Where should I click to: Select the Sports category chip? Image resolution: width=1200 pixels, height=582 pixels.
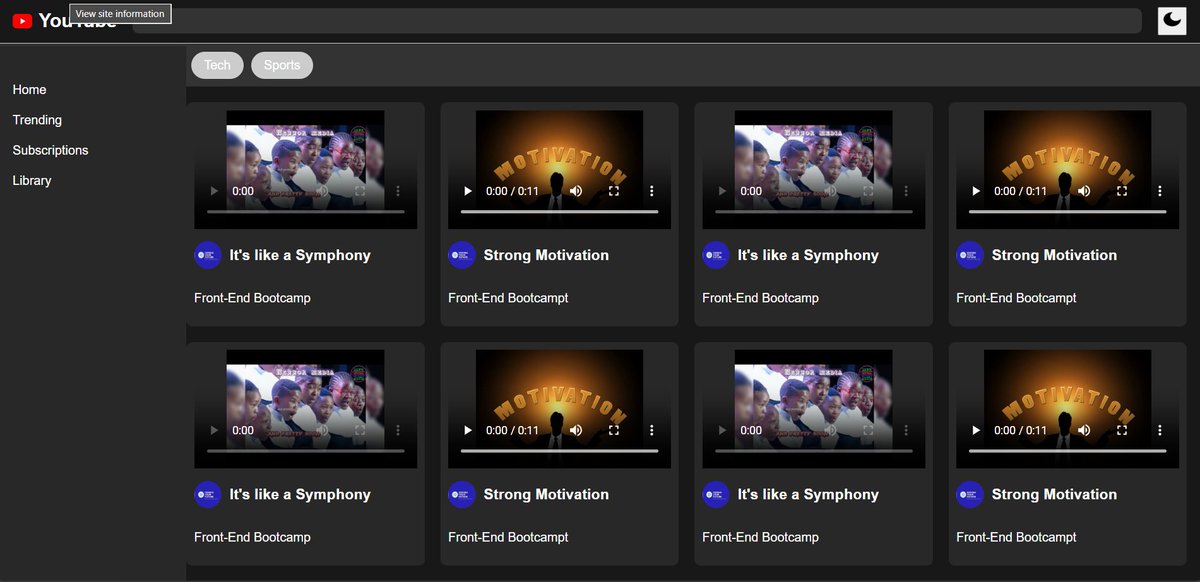tap(282, 65)
